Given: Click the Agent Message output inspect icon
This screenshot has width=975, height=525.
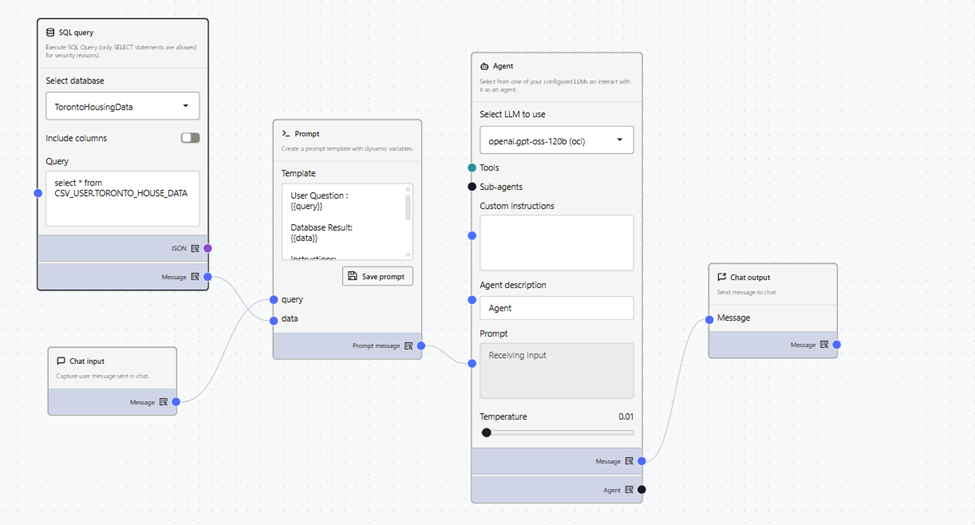Looking at the screenshot, I should [630, 461].
